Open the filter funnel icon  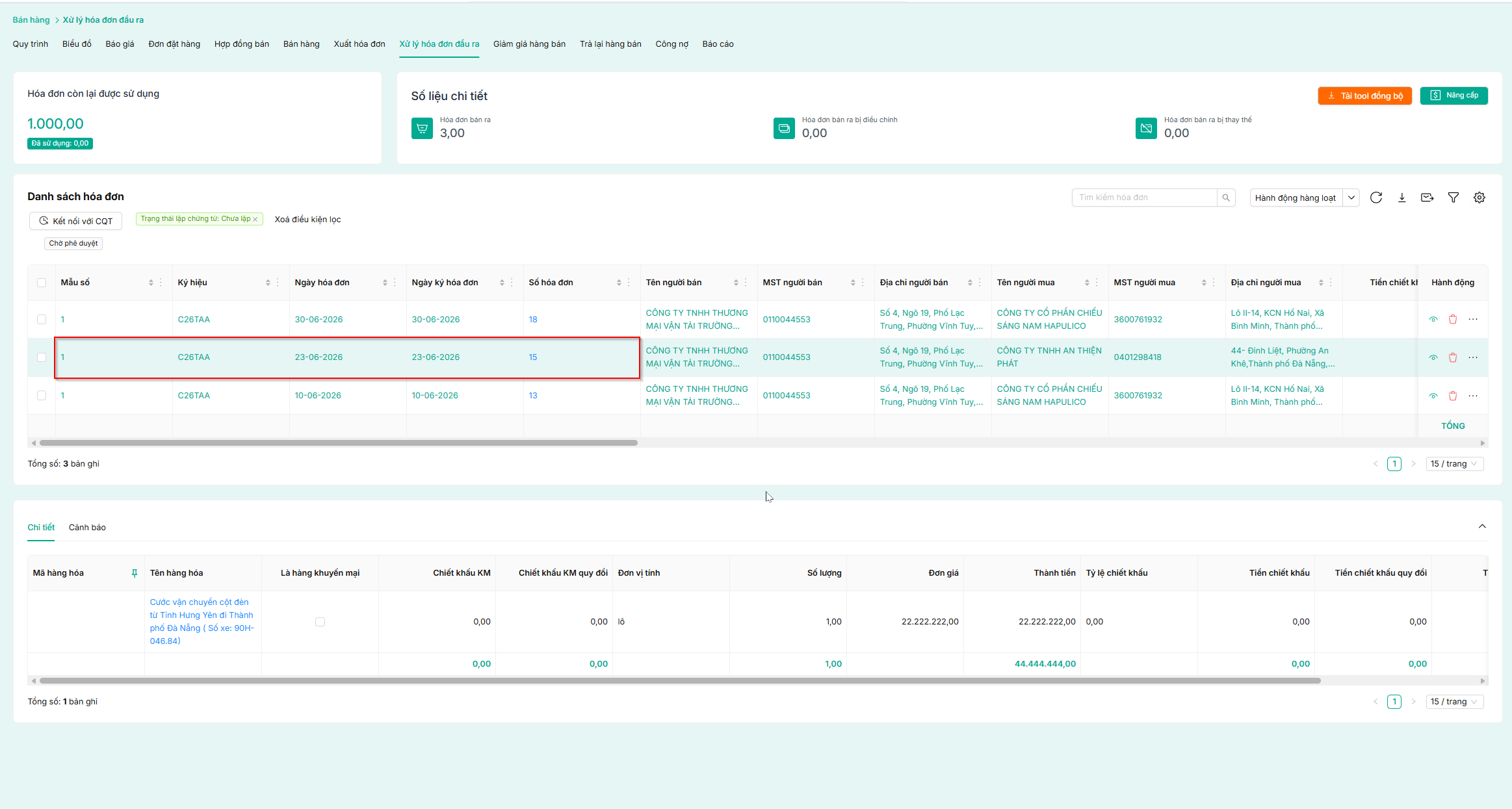pos(1453,198)
